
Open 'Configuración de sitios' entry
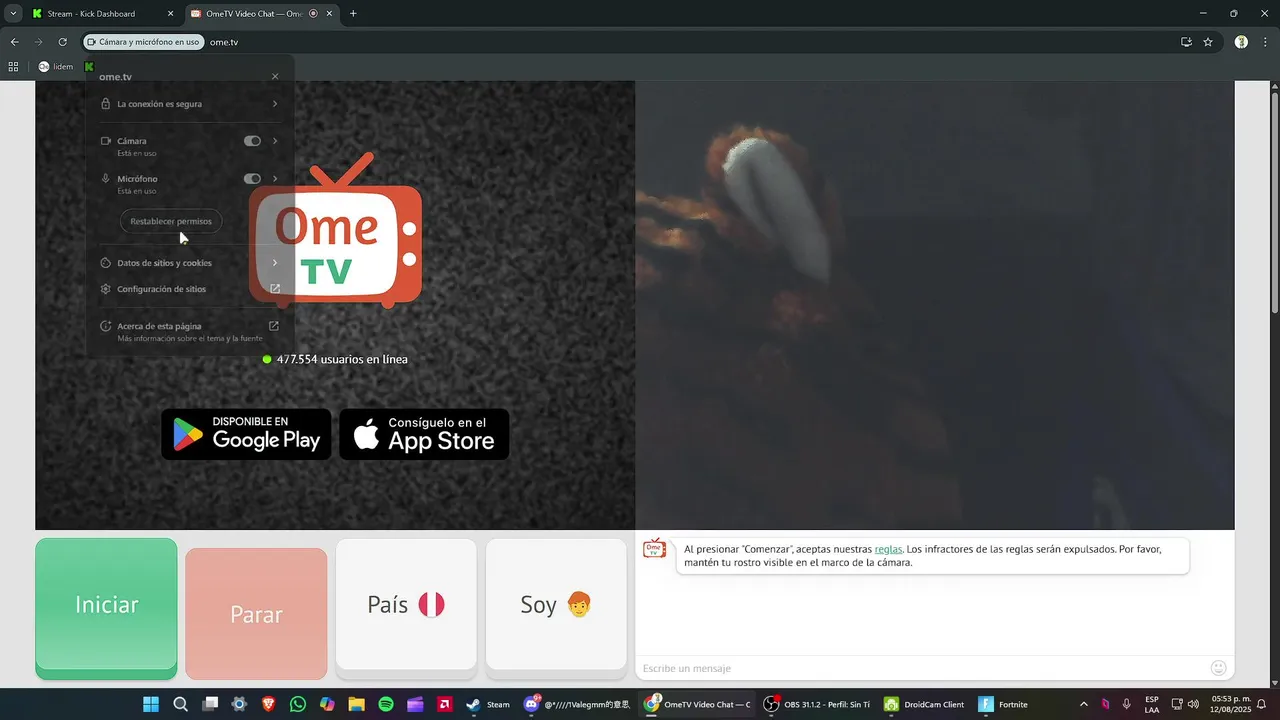pyautogui.click(x=190, y=289)
